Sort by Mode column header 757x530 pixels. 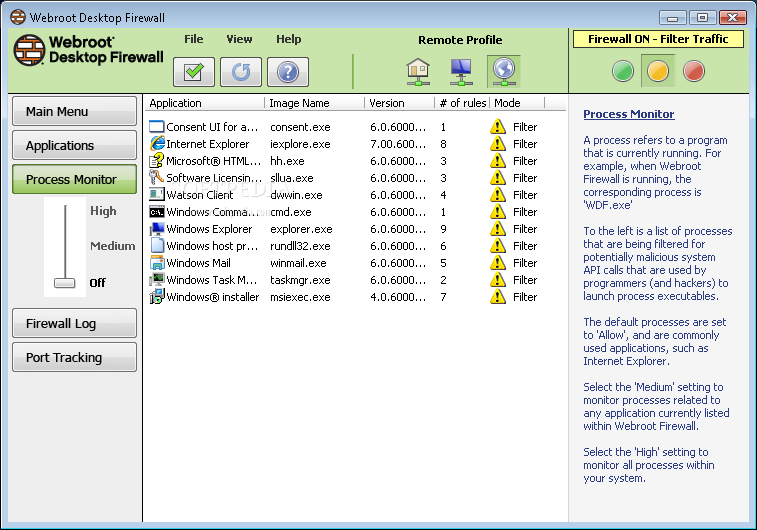click(517, 103)
